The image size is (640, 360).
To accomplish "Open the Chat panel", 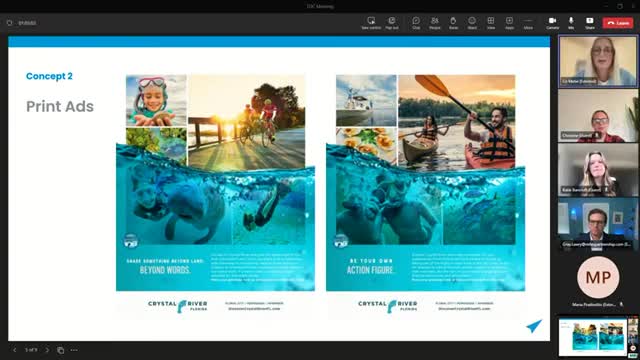I will point(416,23).
